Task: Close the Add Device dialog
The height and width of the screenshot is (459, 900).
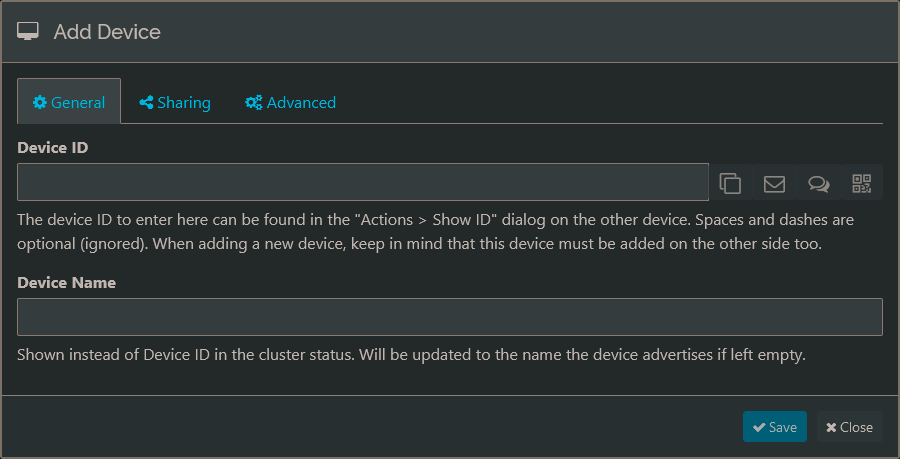Action: click(849, 427)
